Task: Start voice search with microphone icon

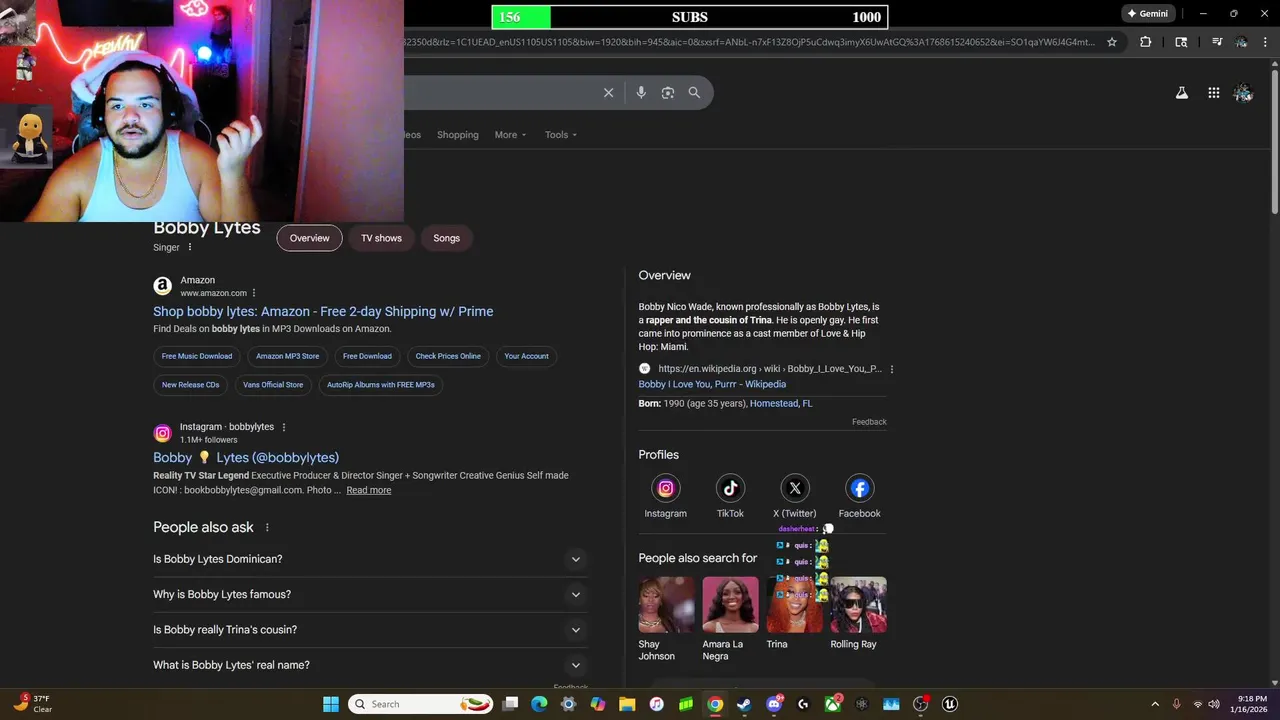Action: click(x=641, y=92)
